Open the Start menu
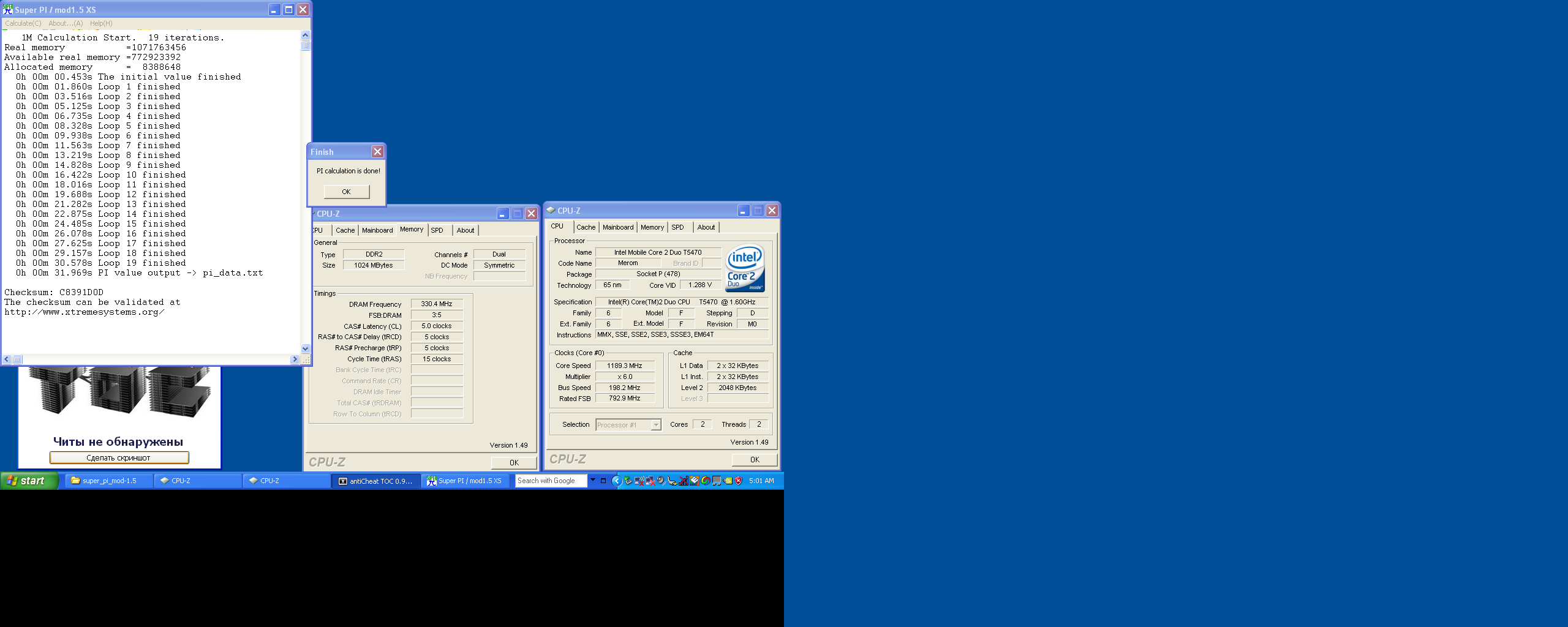 pos(29,481)
